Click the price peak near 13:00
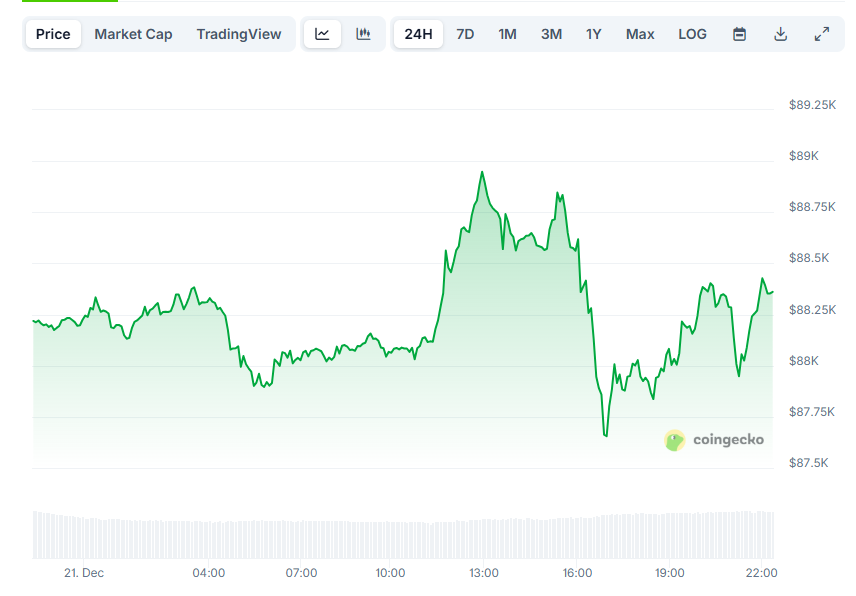Viewport: 856px width, 596px height. [482, 172]
